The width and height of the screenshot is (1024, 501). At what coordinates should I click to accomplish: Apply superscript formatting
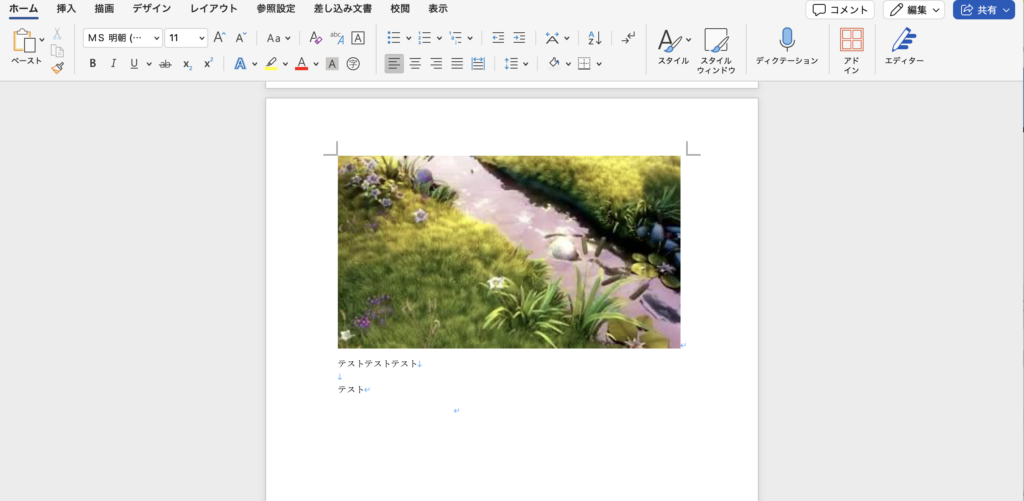click(208, 63)
